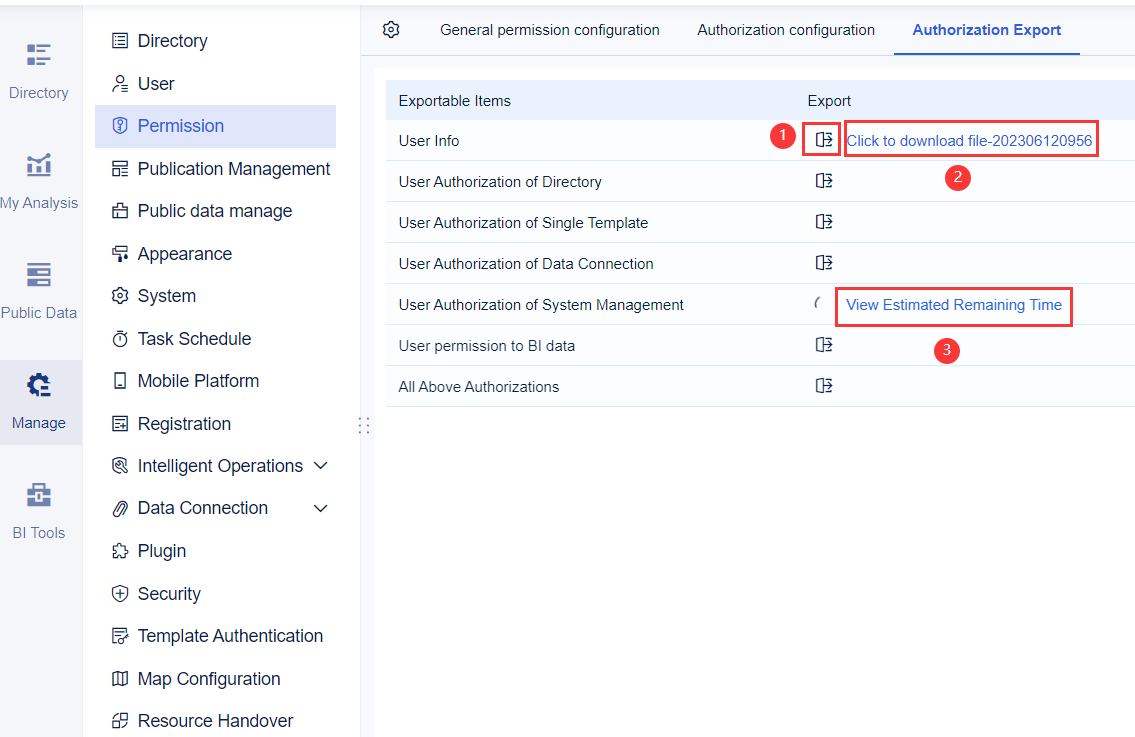Screen dimensions: 1135x737
Task: Open the Task Schedule settings page
Action: point(195,338)
